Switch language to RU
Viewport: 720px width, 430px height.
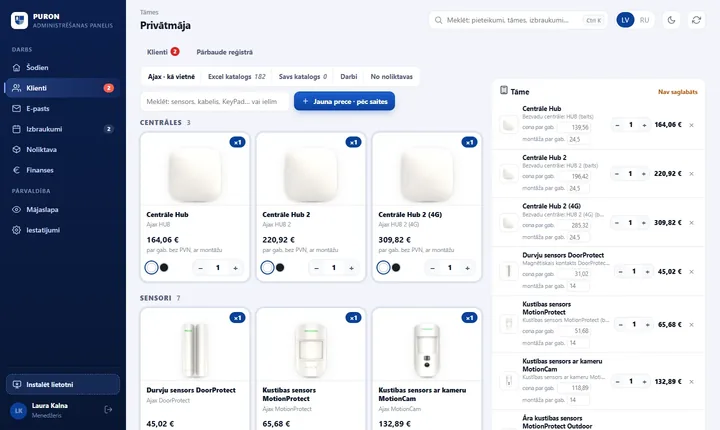[x=644, y=20]
